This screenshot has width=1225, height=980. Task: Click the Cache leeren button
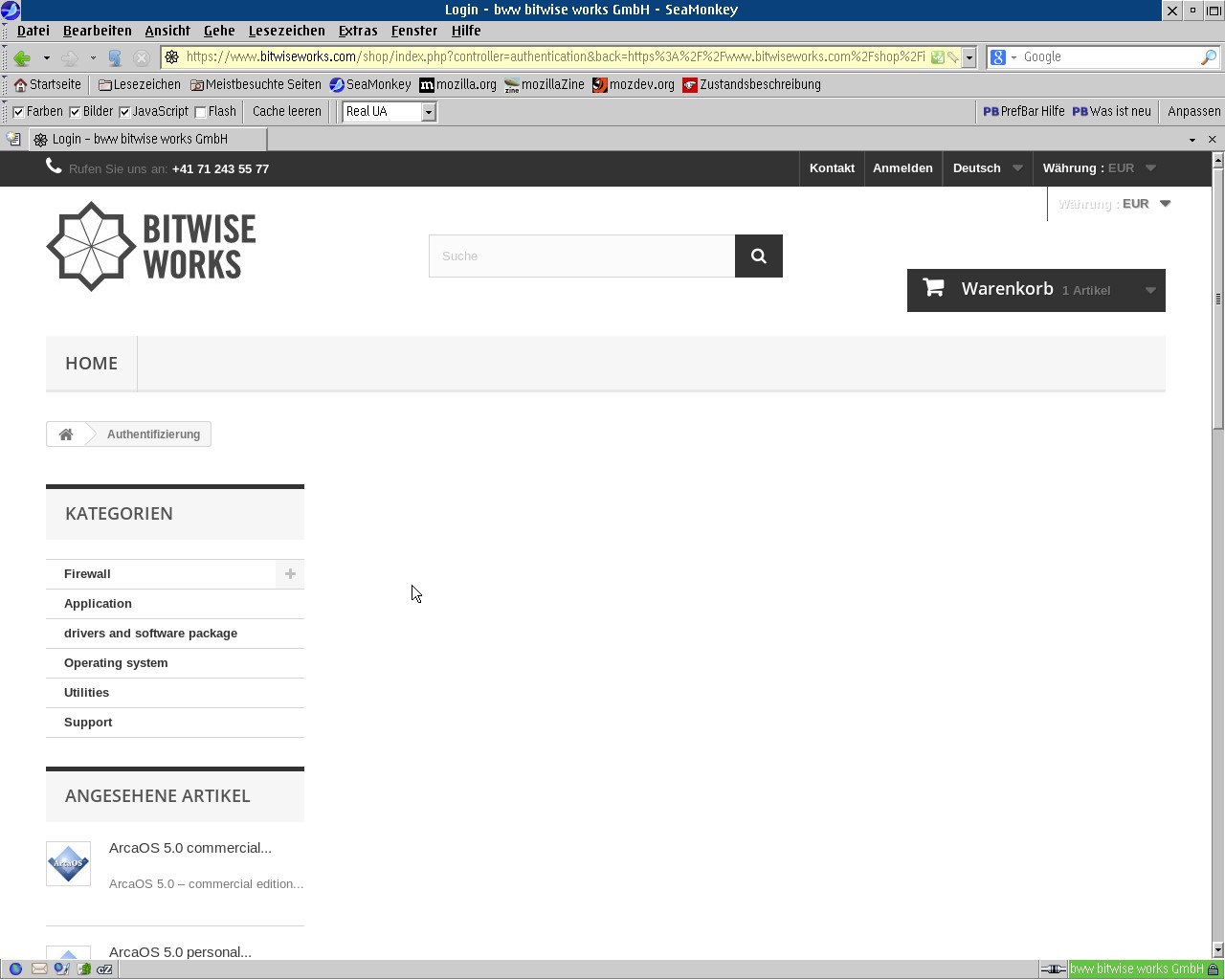coord(287,112)
